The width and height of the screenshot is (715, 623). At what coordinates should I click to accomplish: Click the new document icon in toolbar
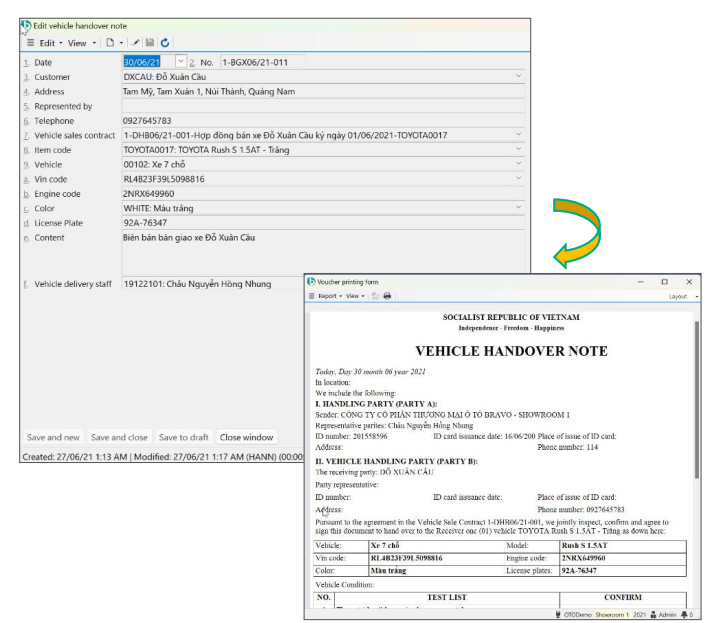[x=110, y=43]
